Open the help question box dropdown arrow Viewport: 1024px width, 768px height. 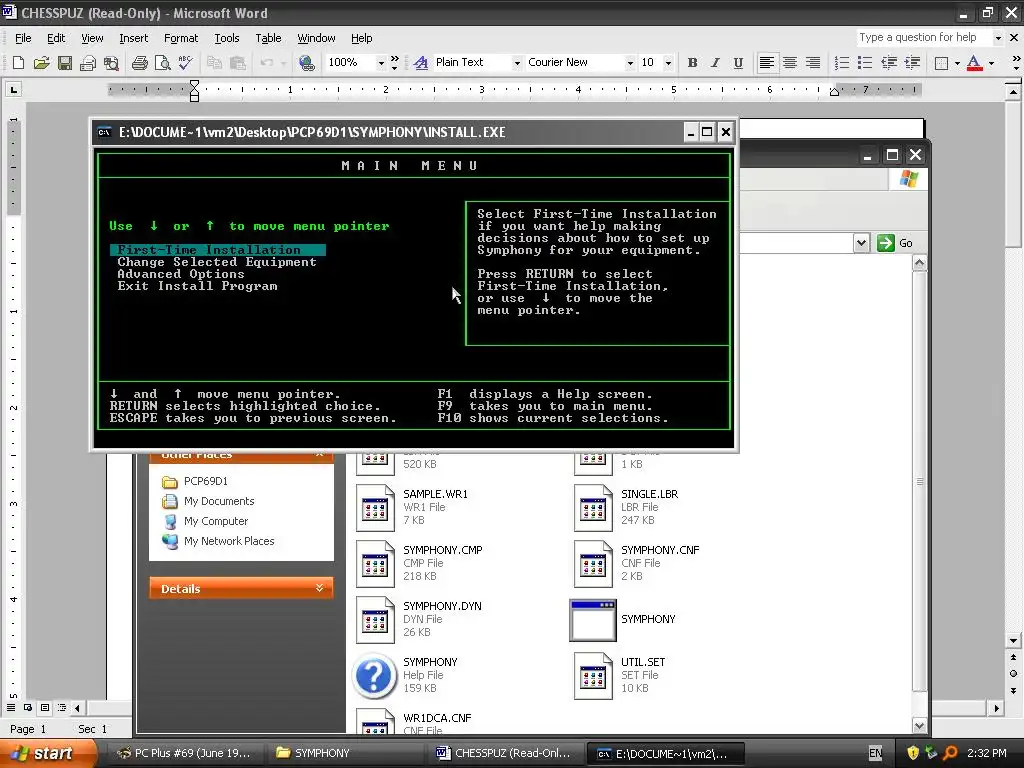coord(998,38)
